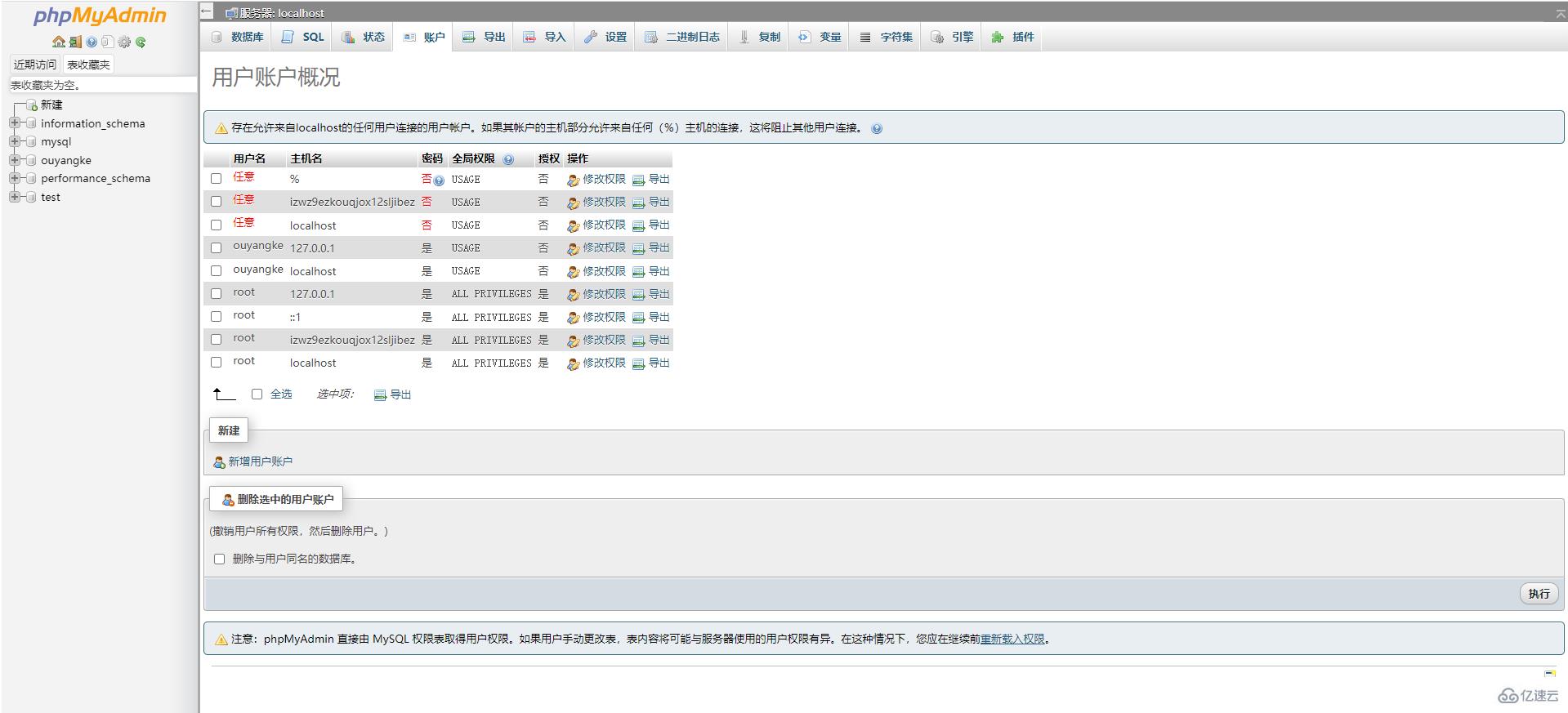Image resolution: width=1568 pixels, height=713 pixels.
Task: Click edit privileges icon for ouyangke 127.0.0.1
Action: 573,249
